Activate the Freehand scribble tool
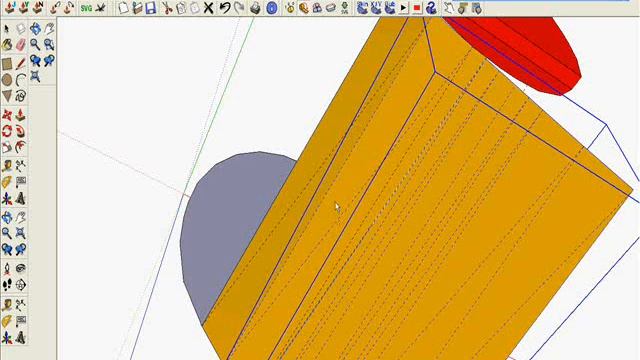Viewport: 640px width, 360px height. click(20, 96)
